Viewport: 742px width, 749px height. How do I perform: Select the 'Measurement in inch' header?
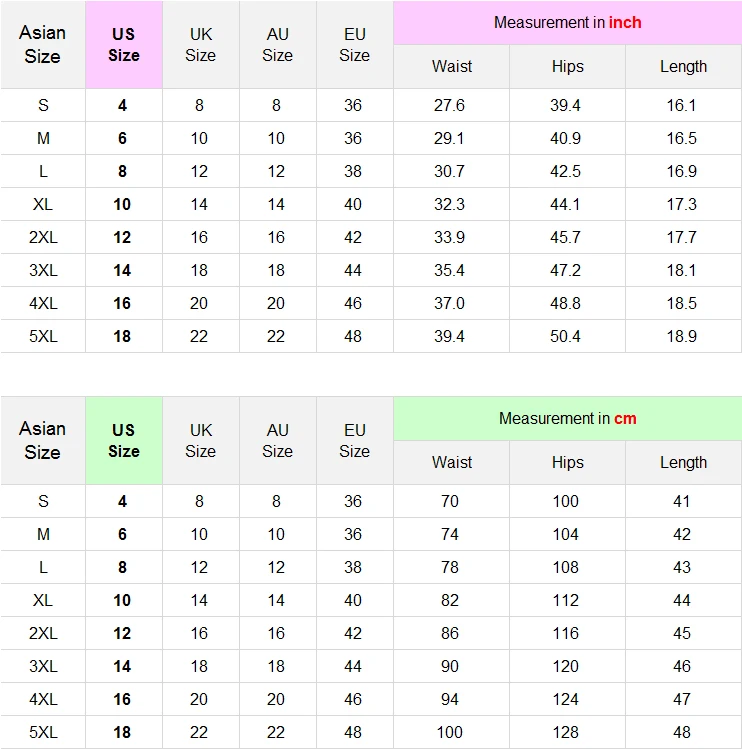[x=567, y=22]
